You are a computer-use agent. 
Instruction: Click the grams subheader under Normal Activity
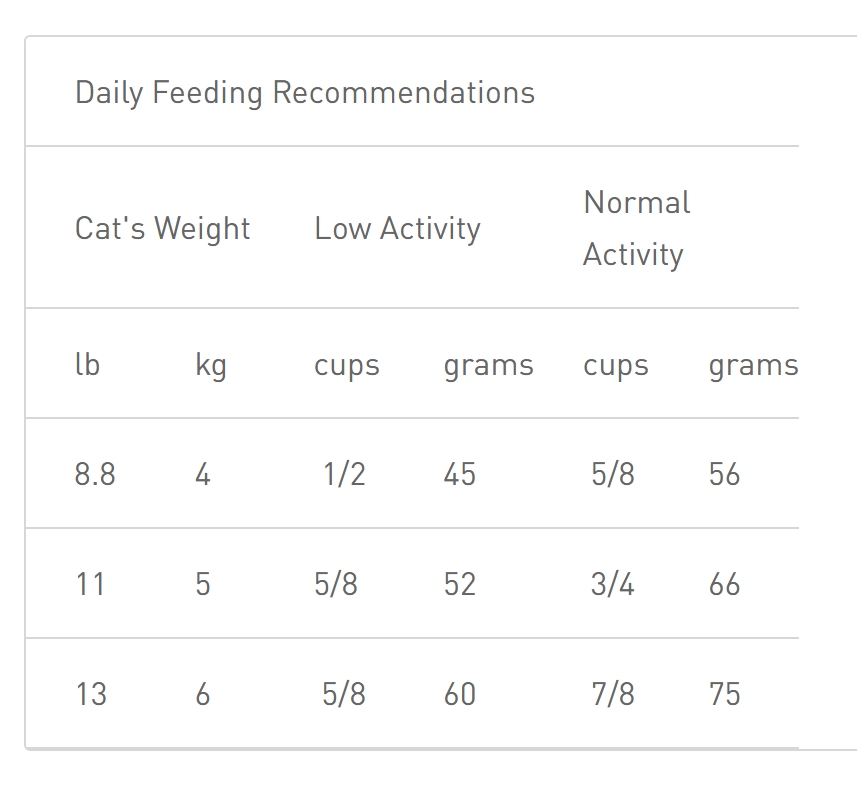[752, 365]
